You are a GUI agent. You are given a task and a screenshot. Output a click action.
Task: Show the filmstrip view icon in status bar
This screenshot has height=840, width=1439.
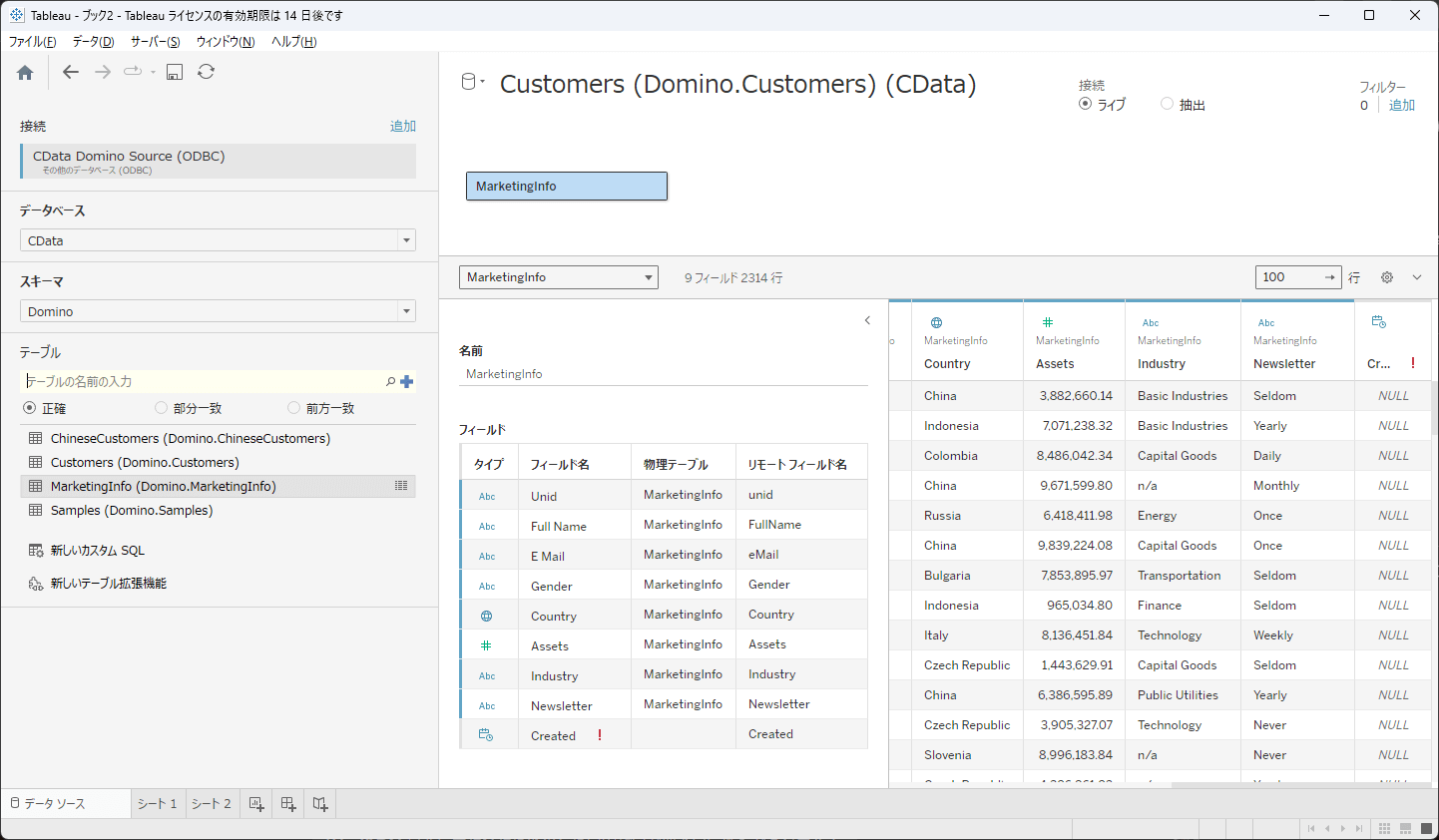[1405, 829]
